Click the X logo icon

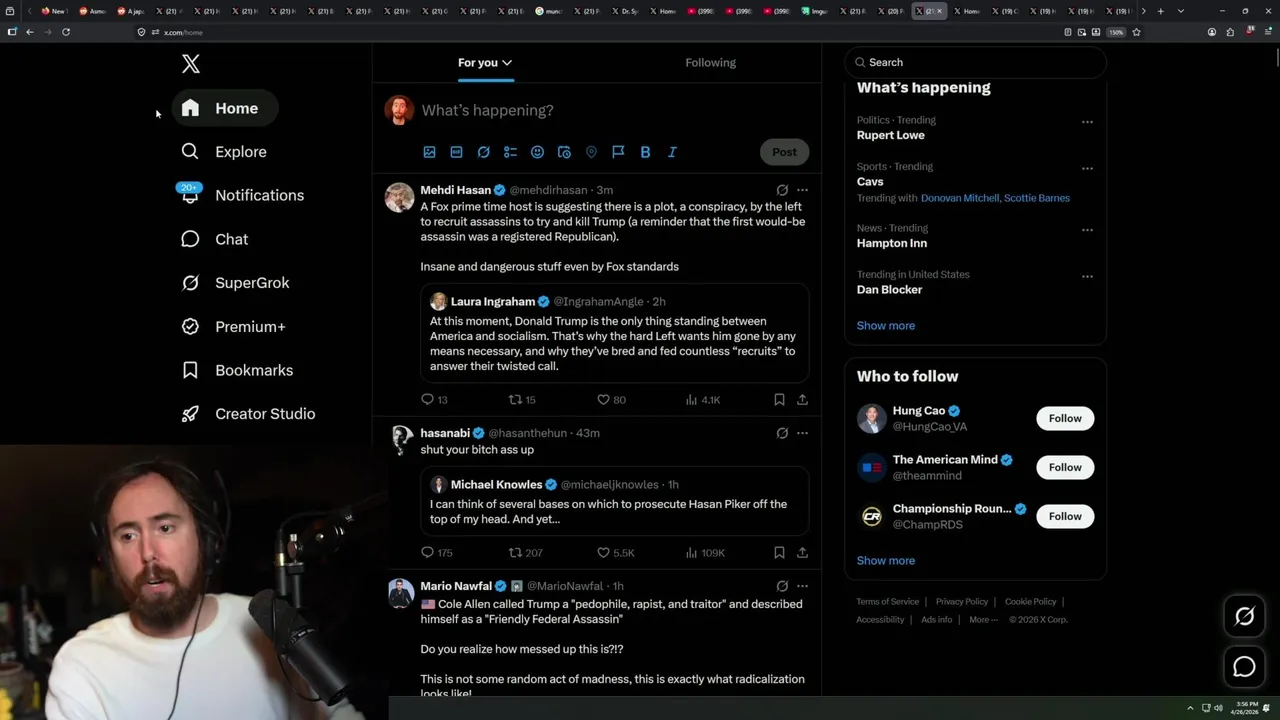[191, 64]
